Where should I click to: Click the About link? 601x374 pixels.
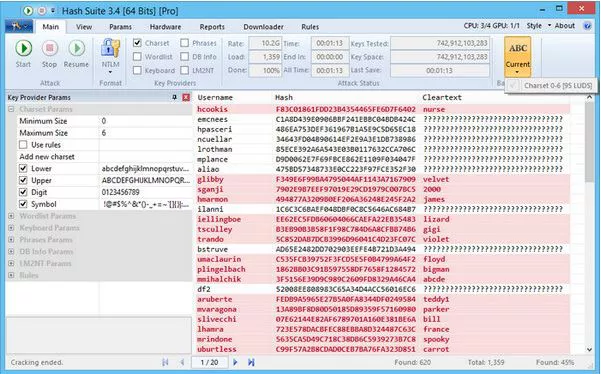point(565,26)
